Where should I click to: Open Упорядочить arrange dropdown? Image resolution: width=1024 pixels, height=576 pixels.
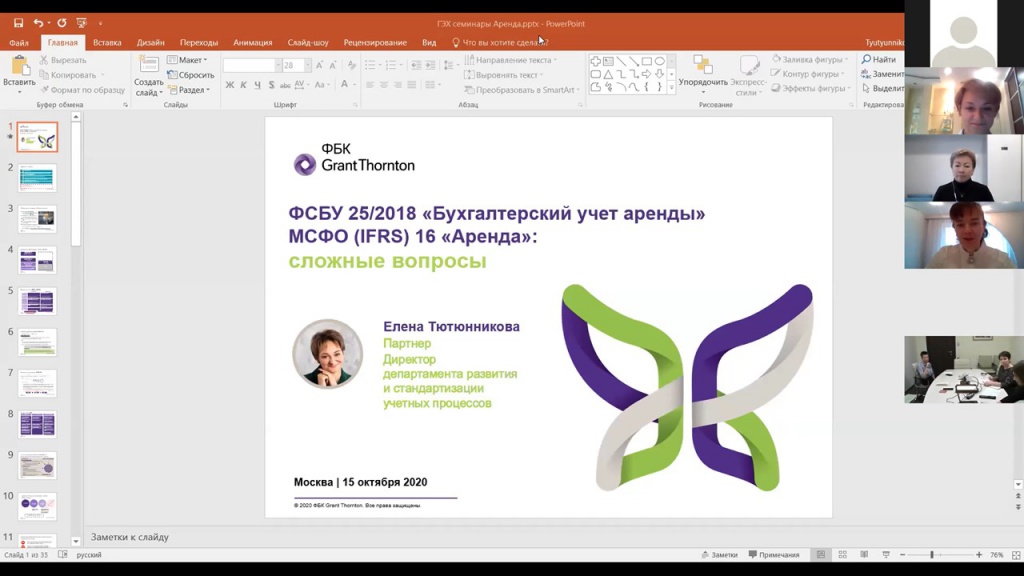[x=703, y=72]
